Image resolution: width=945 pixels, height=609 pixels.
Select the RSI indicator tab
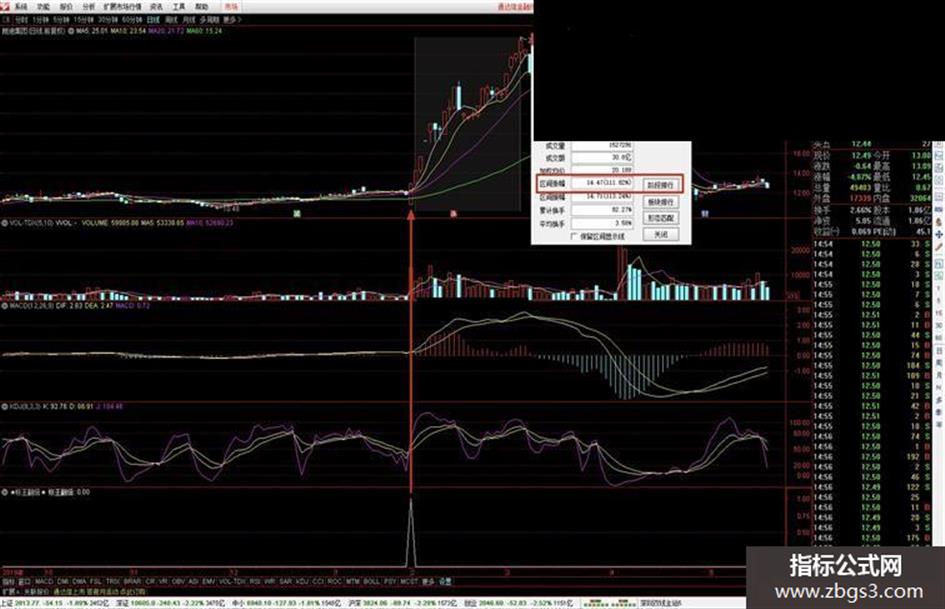click(254, 582)
